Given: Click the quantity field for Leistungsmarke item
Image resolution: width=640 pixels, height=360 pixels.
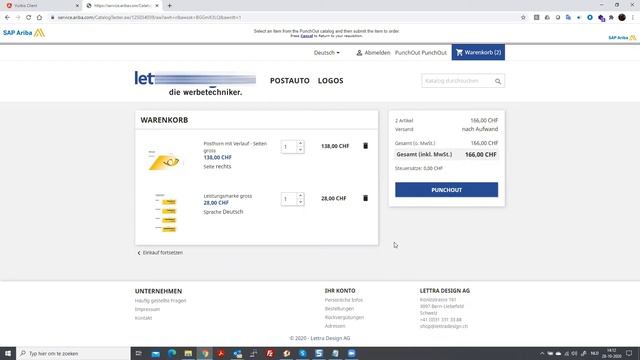Looking at the screenshot, I should click(289, 199).
